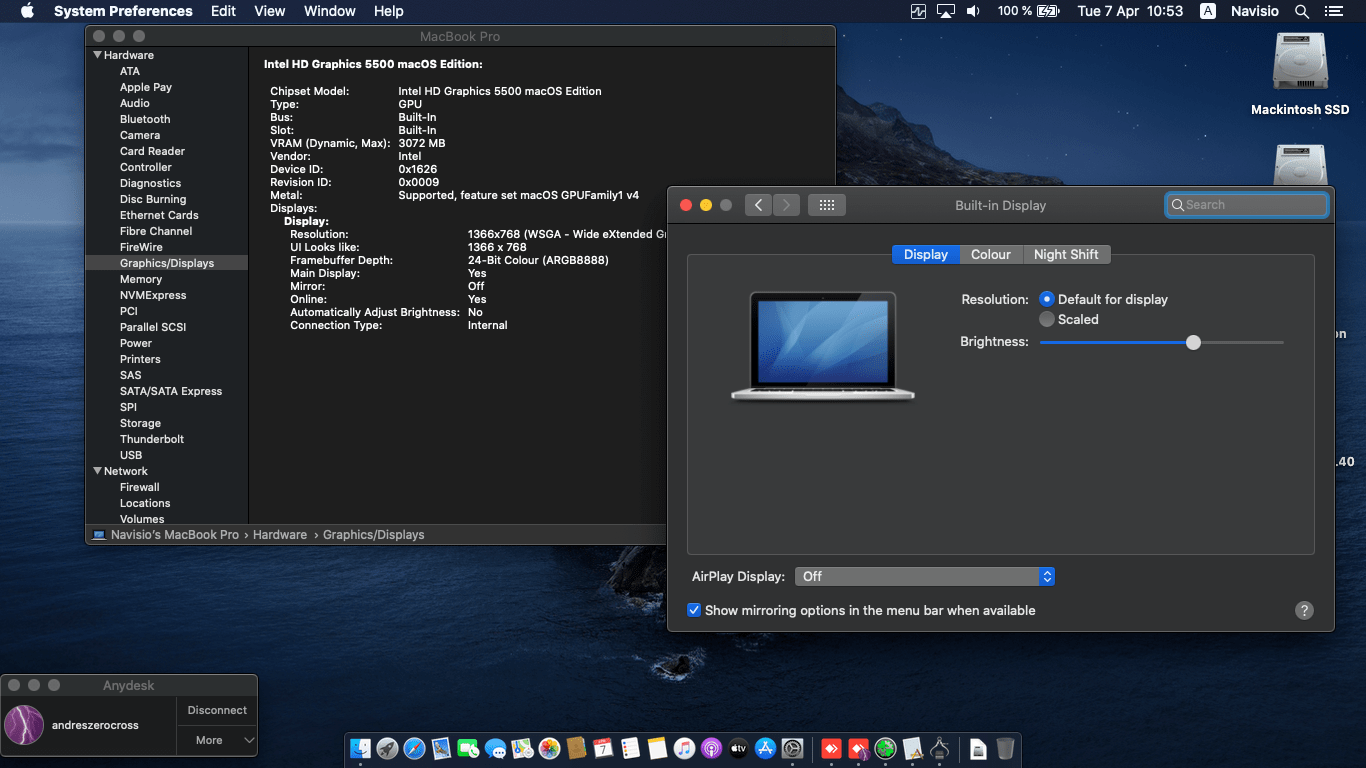Switch to the Night Shift tab
Image resolution: width=1366 pixels, height=768 pixels.
point(1066,254)
